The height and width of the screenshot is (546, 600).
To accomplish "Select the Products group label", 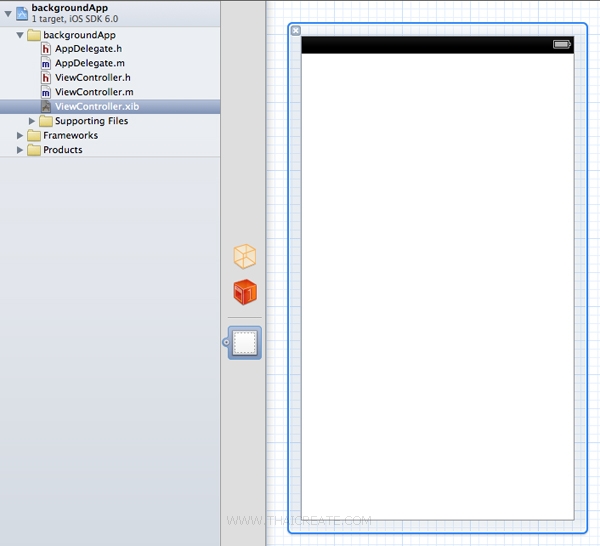I will [63, 150].
